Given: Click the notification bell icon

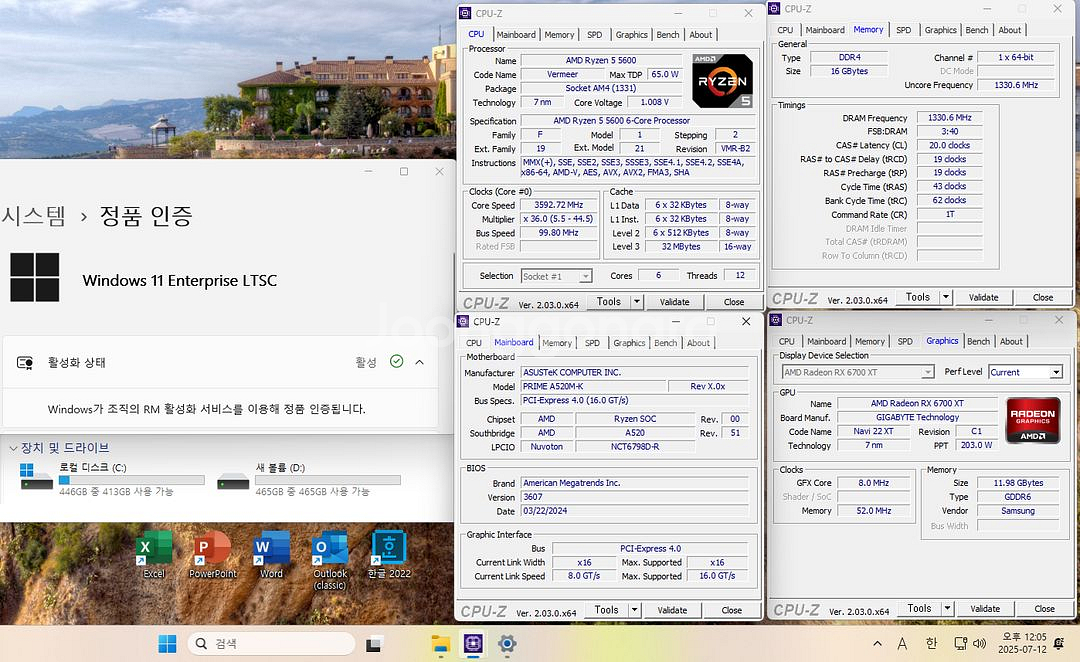Looking at the screenshot, I should [x=1059, y=643].
